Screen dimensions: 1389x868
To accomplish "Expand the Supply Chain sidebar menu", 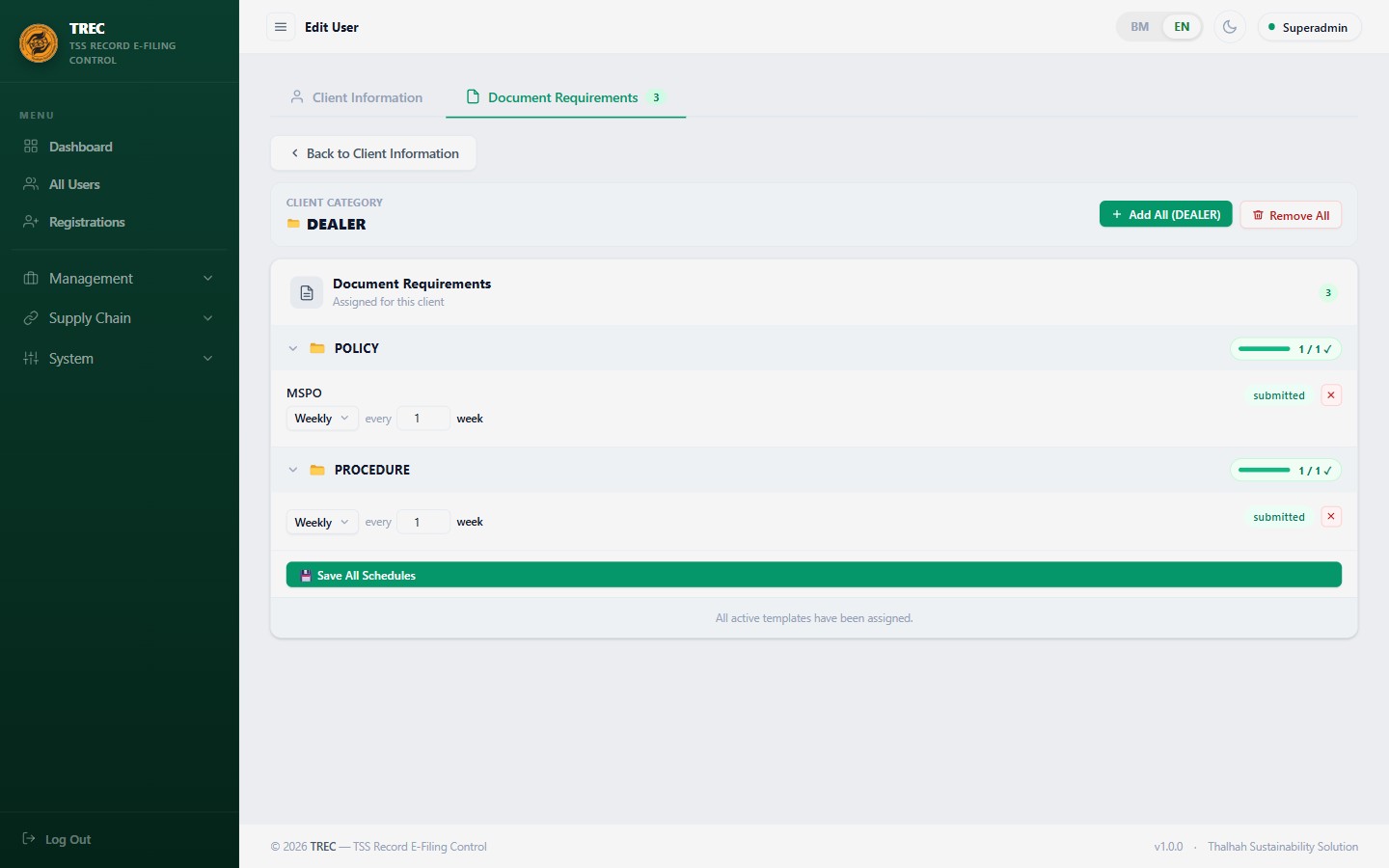I will pyautogui.click(x=120, y=318).
